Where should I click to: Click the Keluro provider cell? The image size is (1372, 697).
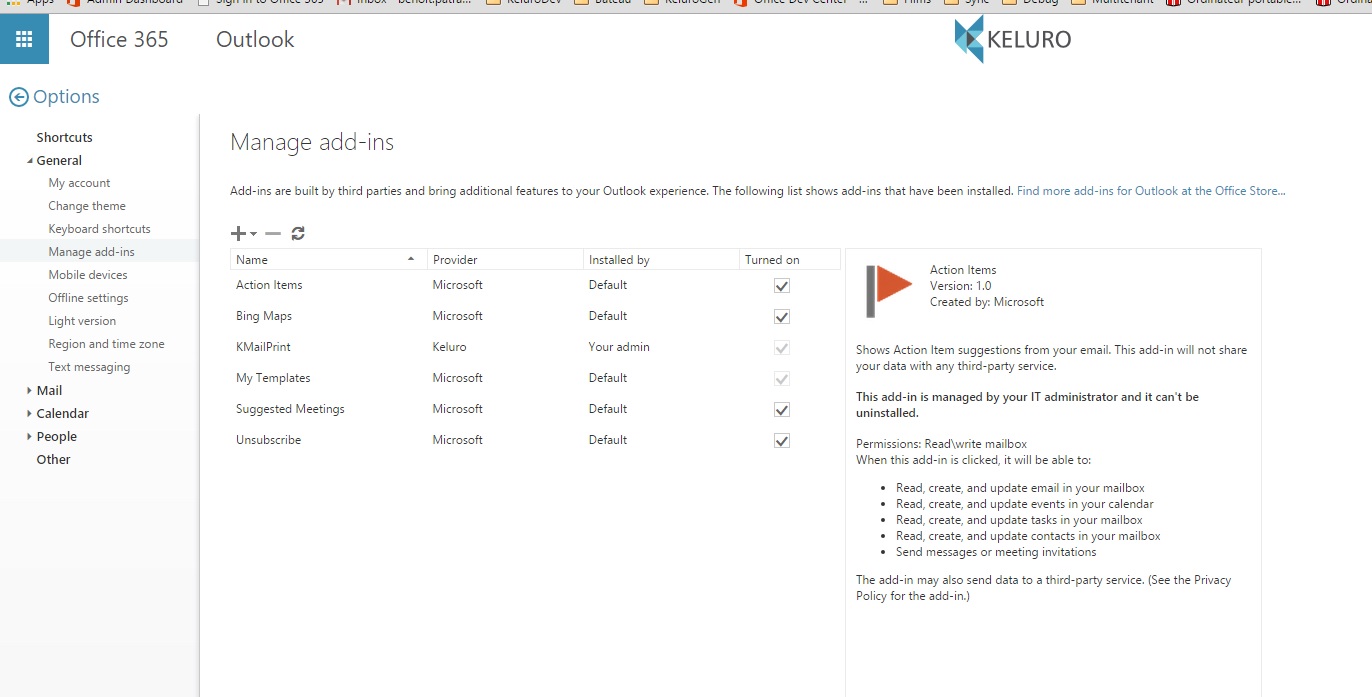pyautogui.click(x=449, y=347)
